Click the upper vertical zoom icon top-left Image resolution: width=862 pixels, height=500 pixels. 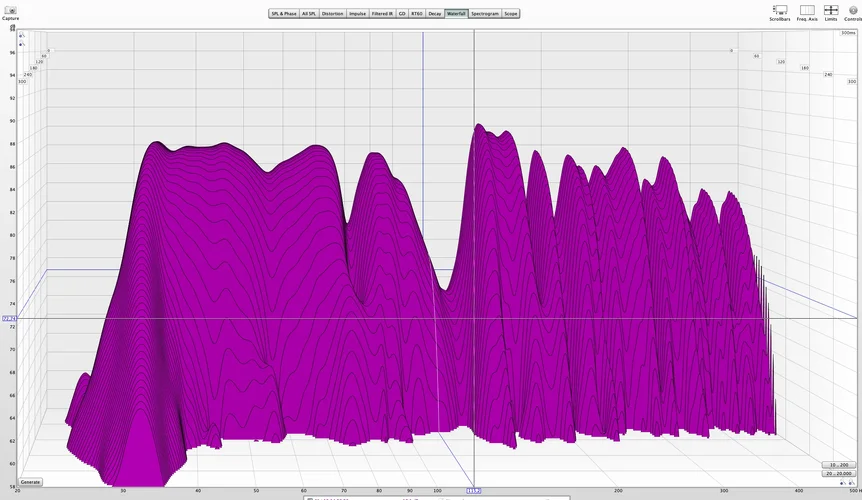tap(21, 36)
